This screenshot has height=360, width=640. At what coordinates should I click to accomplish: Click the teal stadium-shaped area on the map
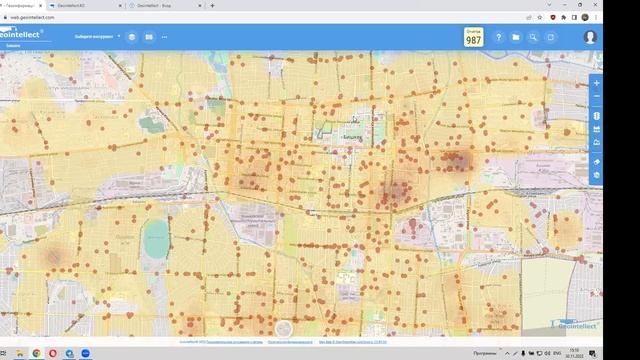156,240
